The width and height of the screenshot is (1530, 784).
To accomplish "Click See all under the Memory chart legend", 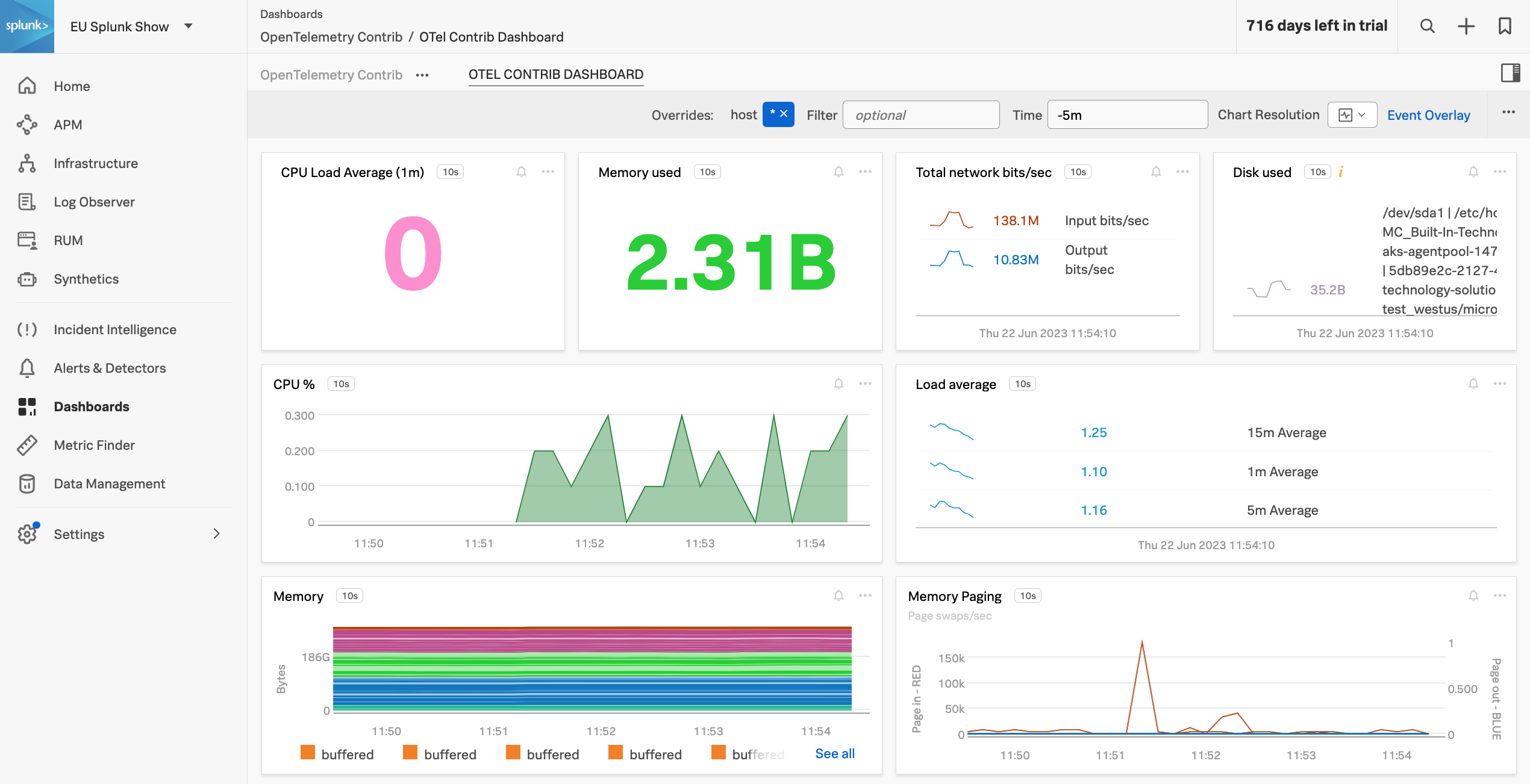I will point(834,753).
